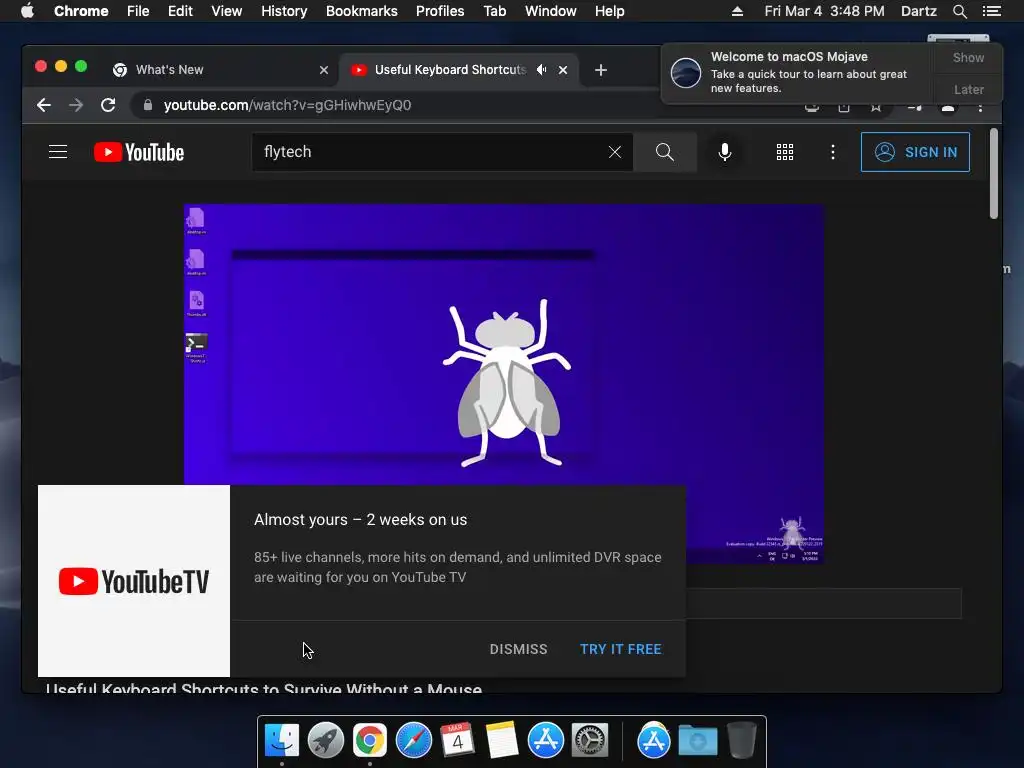Open the YouTube apps grid

pos(785,152)
